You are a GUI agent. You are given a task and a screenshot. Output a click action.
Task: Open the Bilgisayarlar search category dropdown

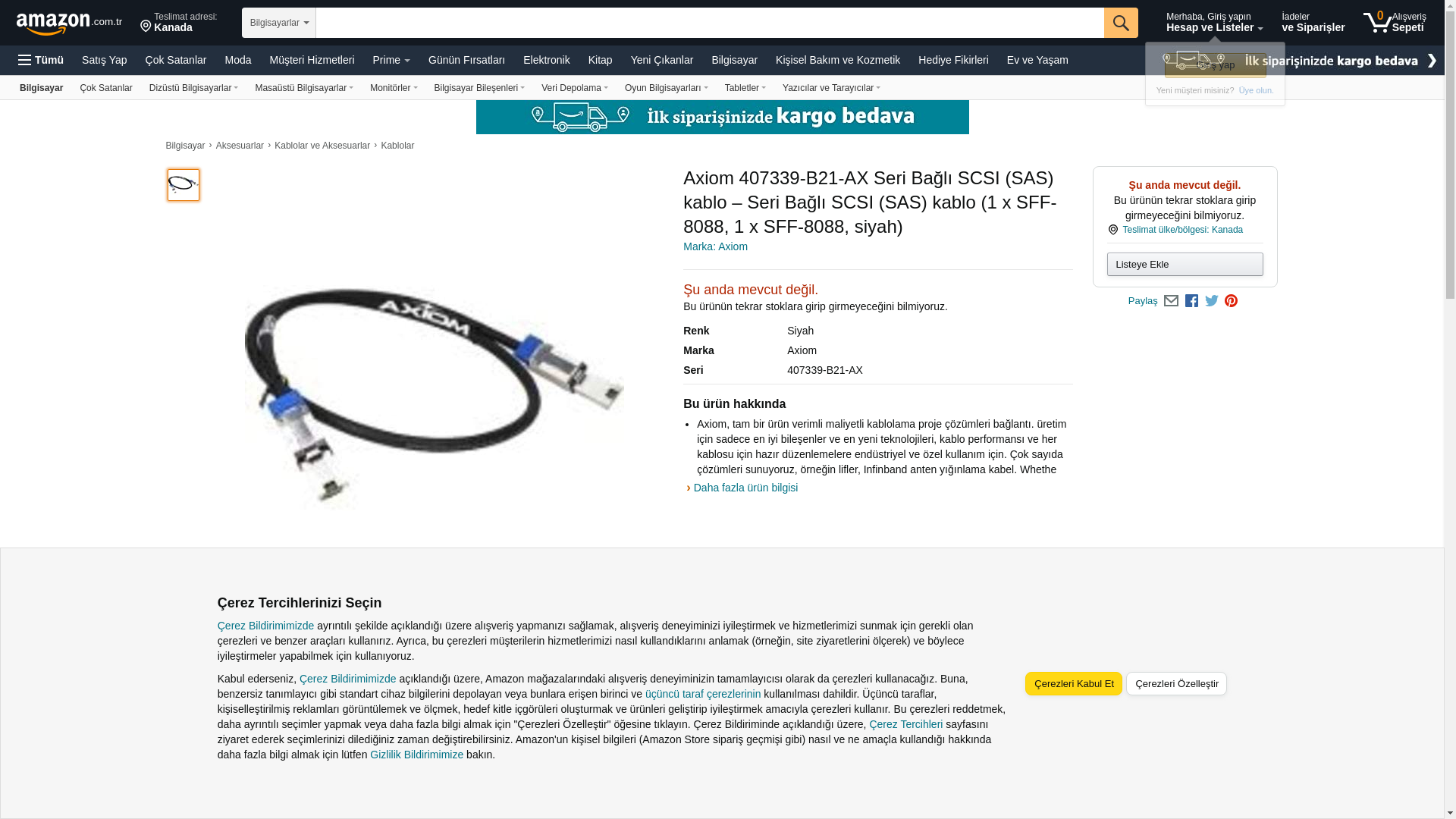point(279,23)
